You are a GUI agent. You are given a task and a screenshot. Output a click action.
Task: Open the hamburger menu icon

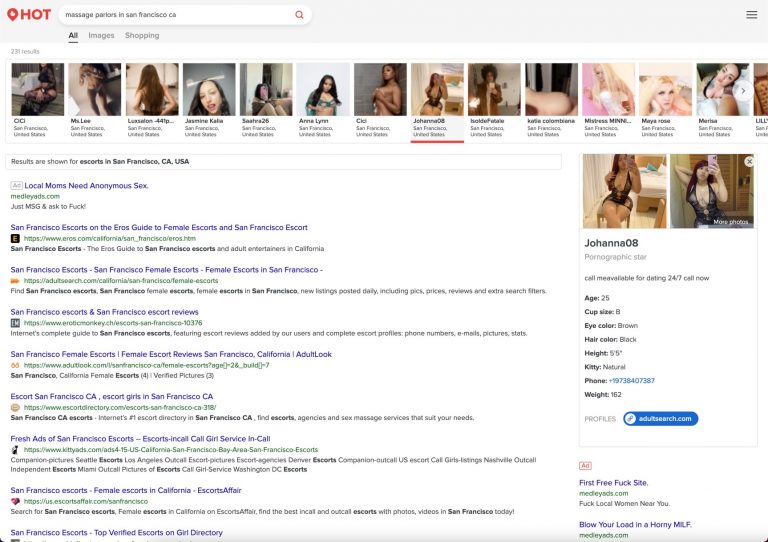click(x=751, y=15)
